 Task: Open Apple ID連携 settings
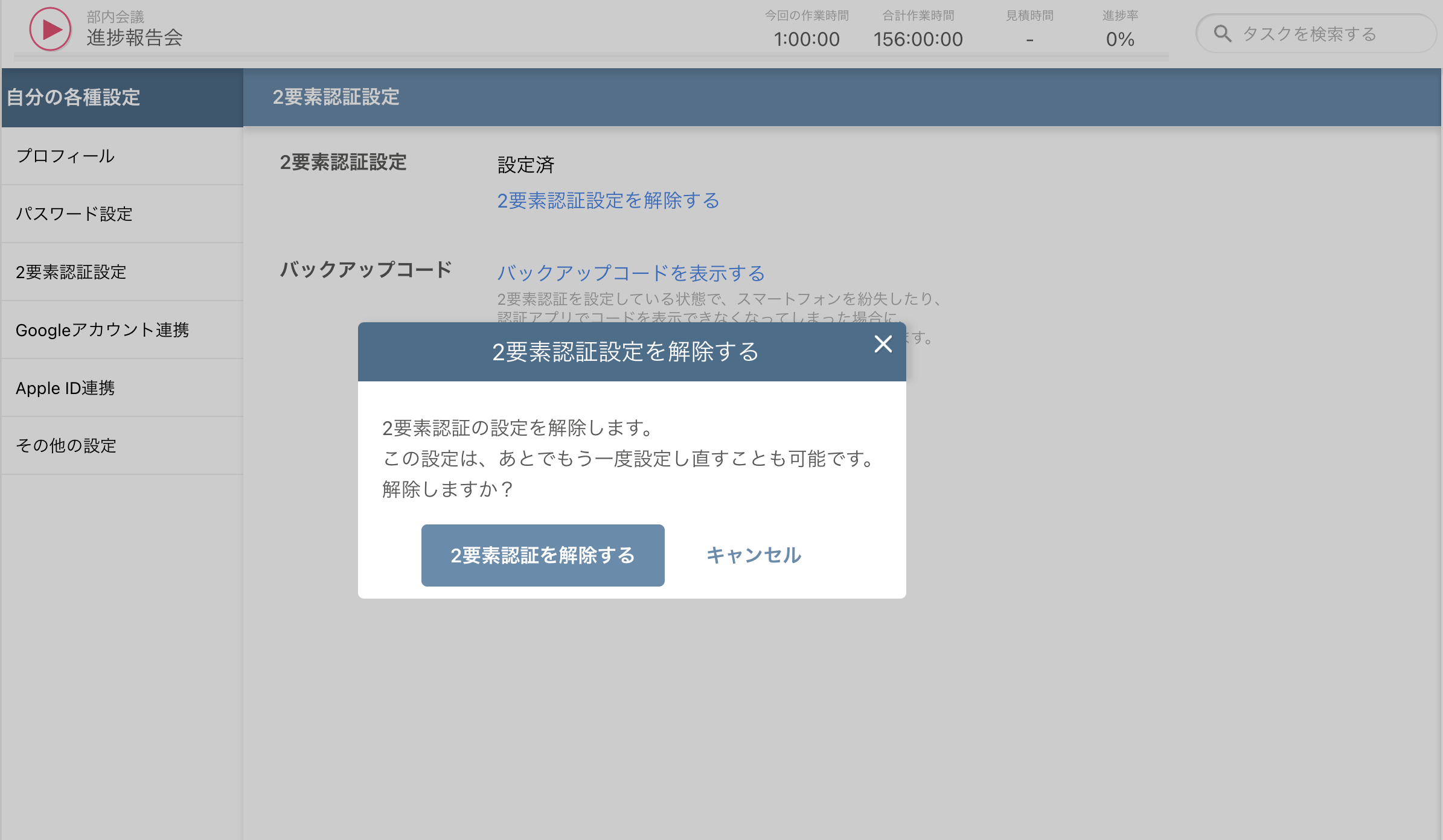[65, 388]
